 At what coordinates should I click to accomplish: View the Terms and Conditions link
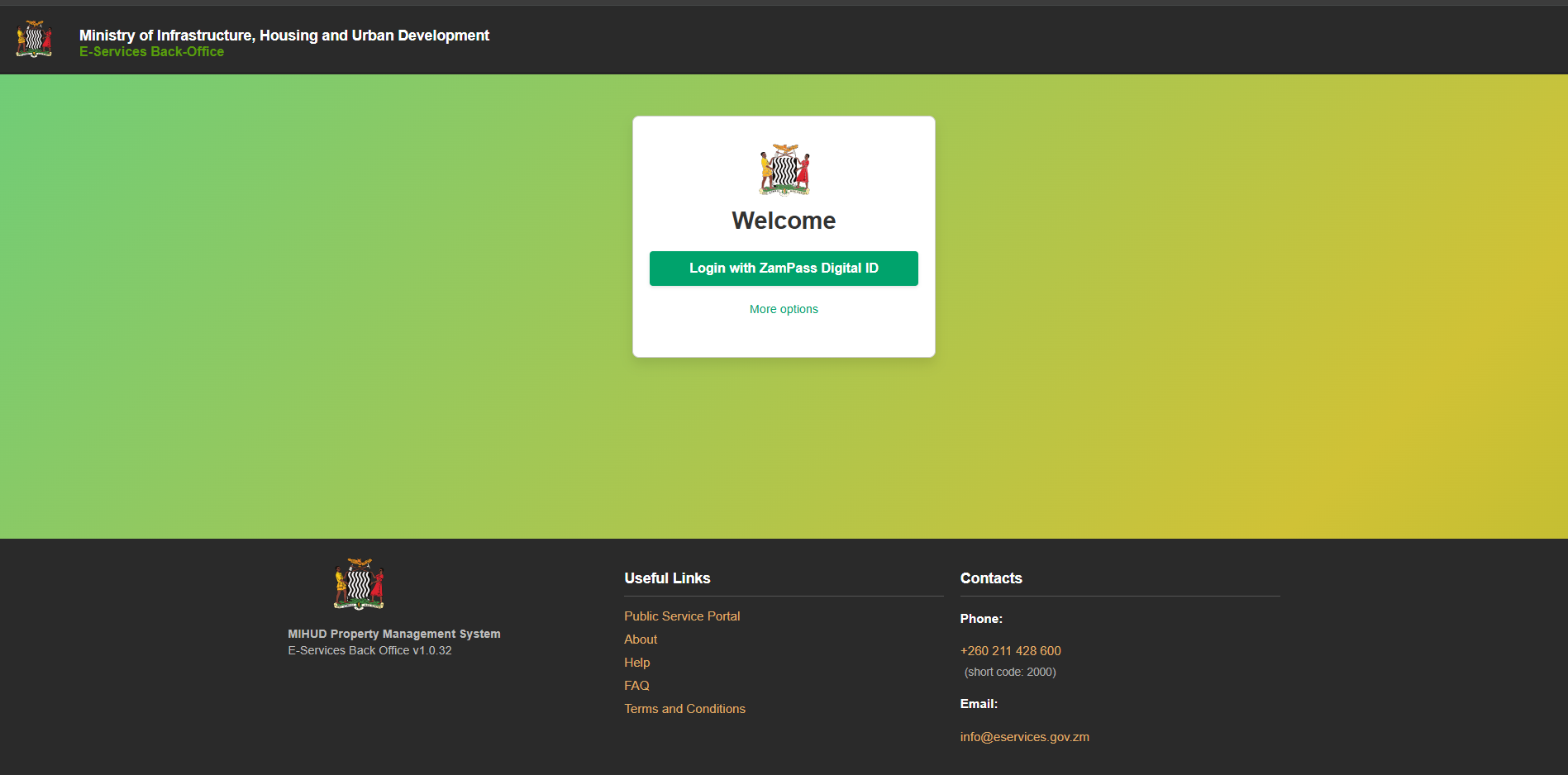click(684, 709)
